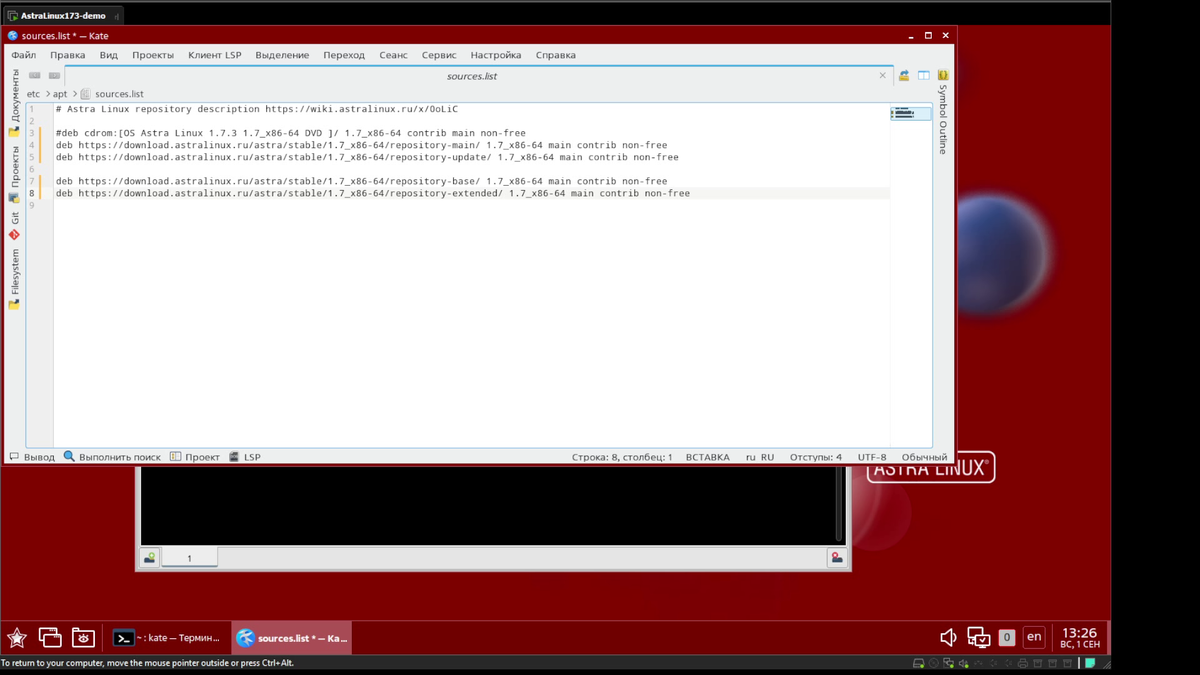Select terminal tab 1 in Terminal window
This screenshot has width=1200, height=675.
point(189,558)
